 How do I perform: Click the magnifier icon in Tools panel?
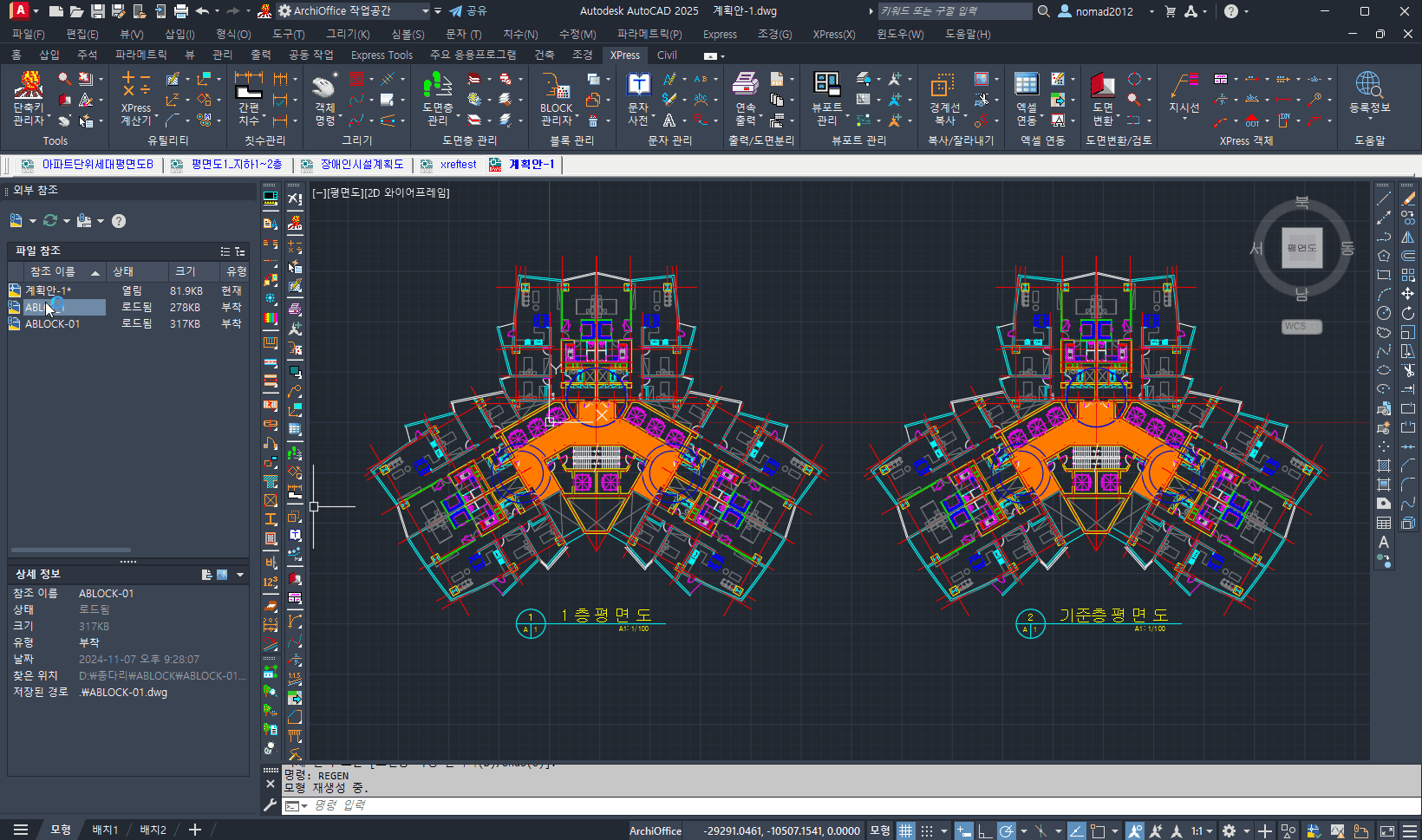(65, 79)
